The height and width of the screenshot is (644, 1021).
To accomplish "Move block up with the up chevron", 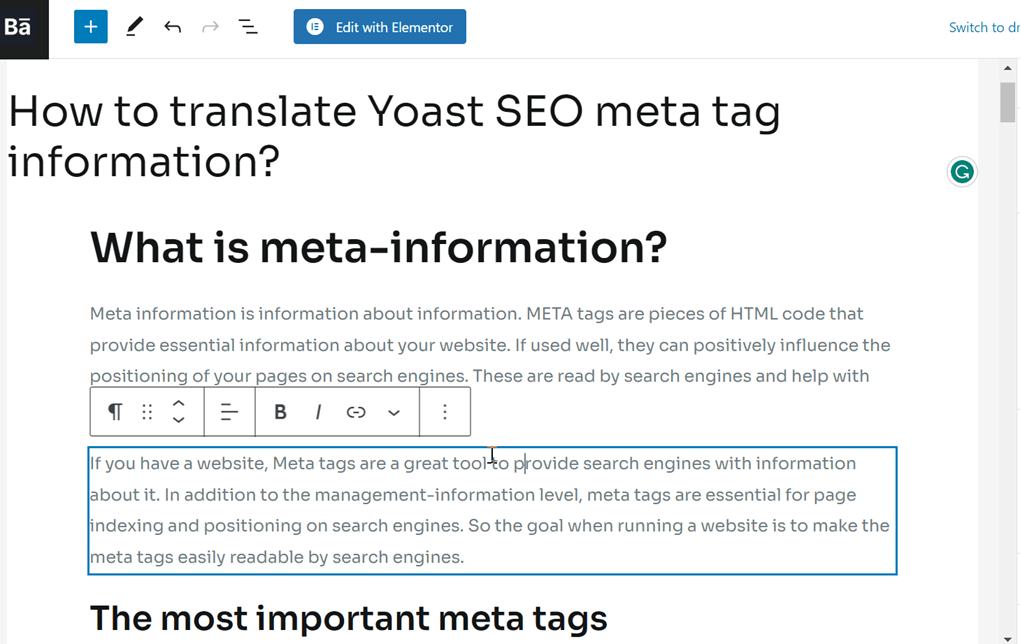I will coord(178,404).
